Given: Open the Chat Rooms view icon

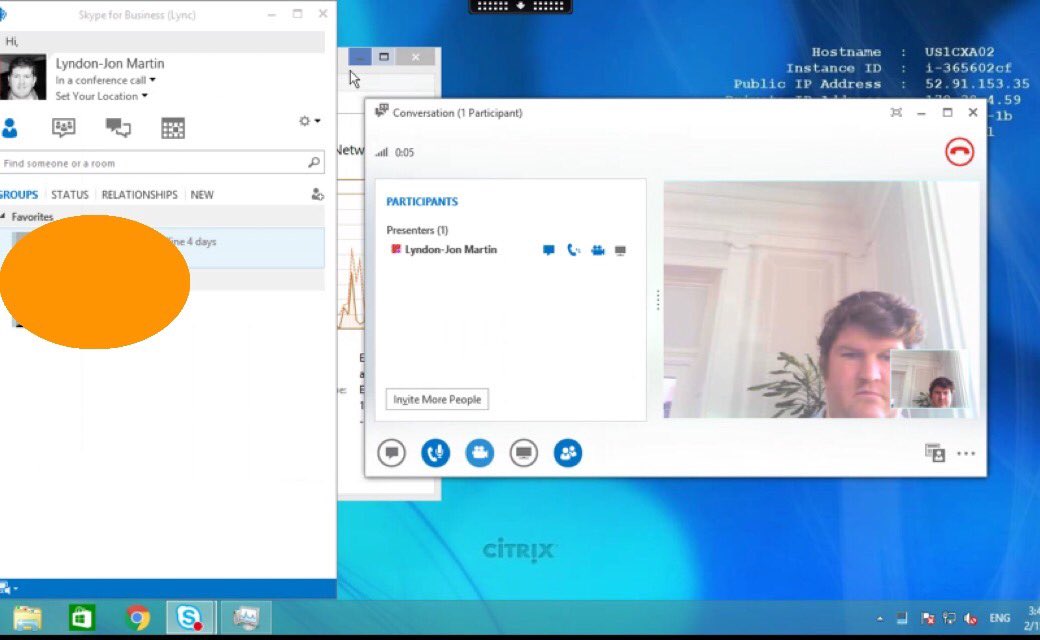Looking at the screenshot, I should tap(64, 127).
